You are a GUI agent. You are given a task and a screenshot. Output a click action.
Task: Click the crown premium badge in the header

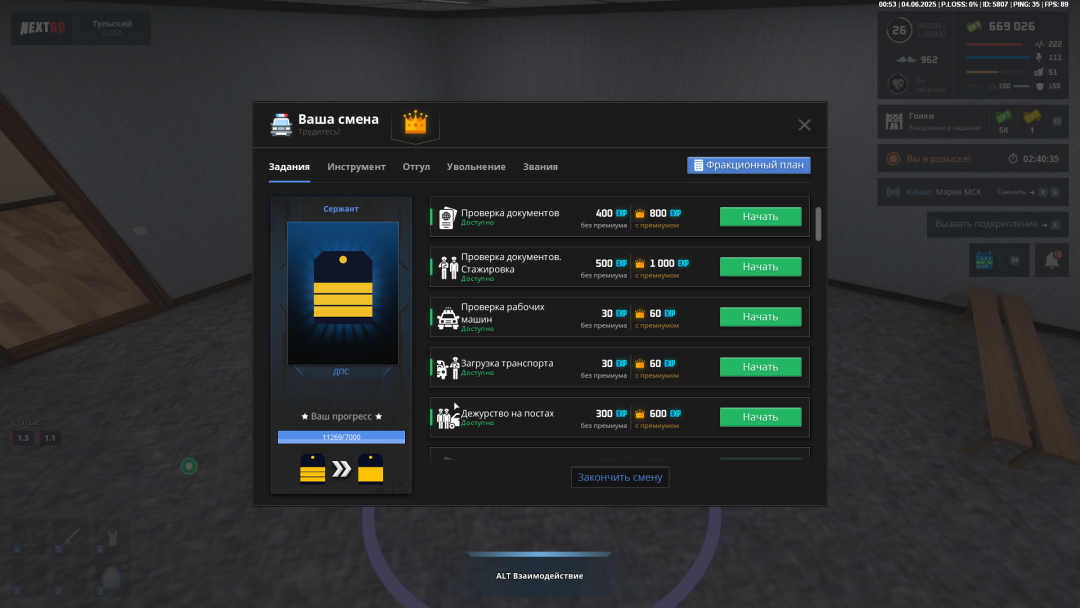[415, 123]
